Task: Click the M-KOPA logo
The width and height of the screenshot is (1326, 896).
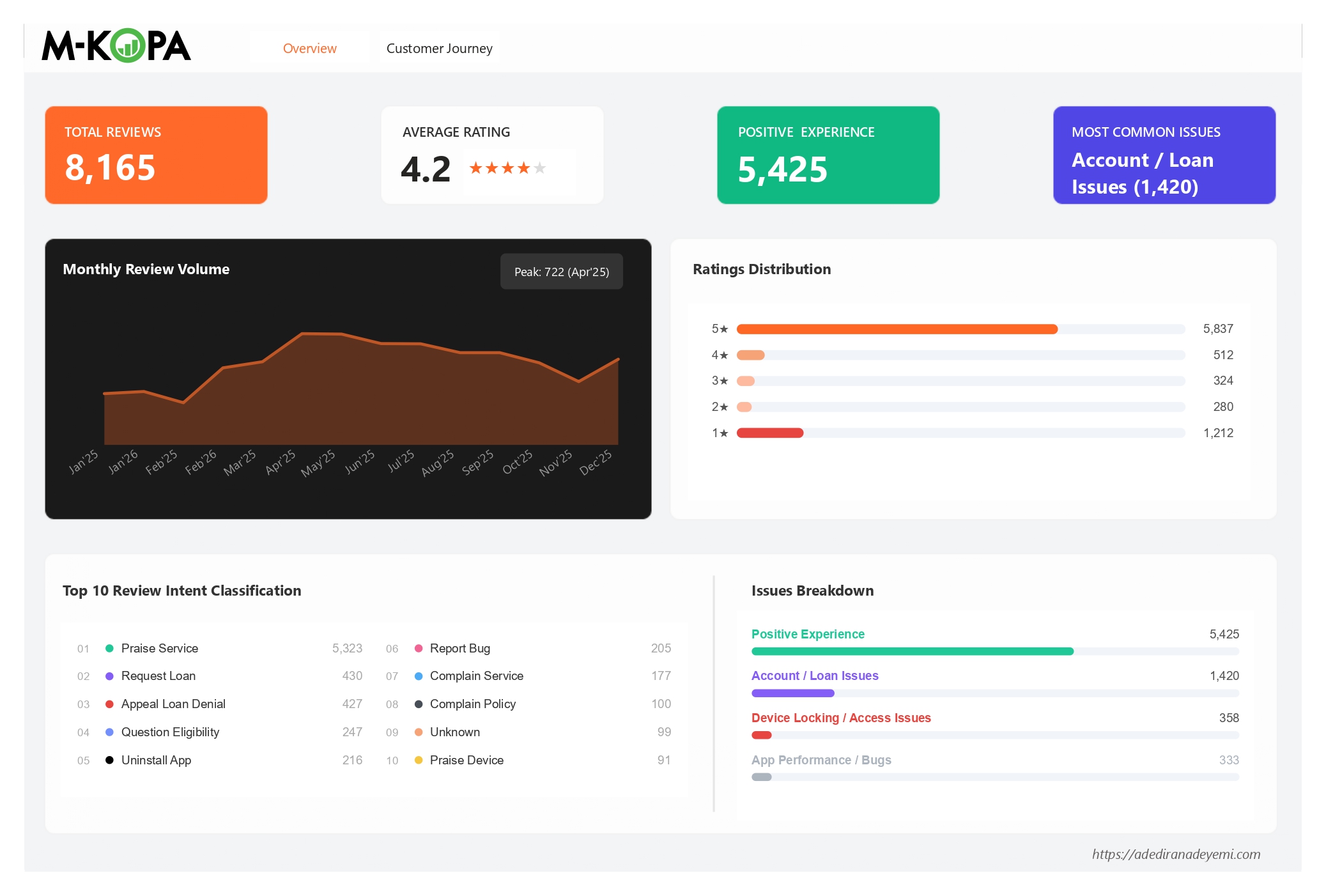Action: coord(116,47)
